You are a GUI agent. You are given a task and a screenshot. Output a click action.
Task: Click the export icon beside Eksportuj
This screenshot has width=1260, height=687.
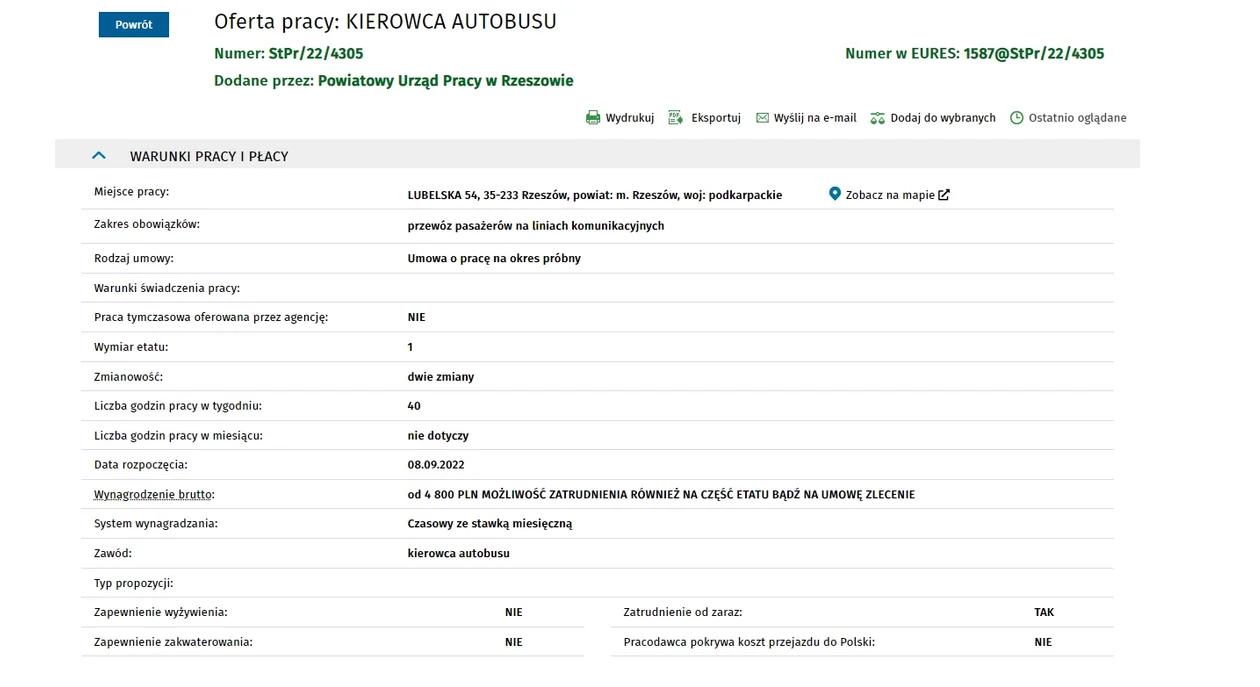(x=676, y=118)
